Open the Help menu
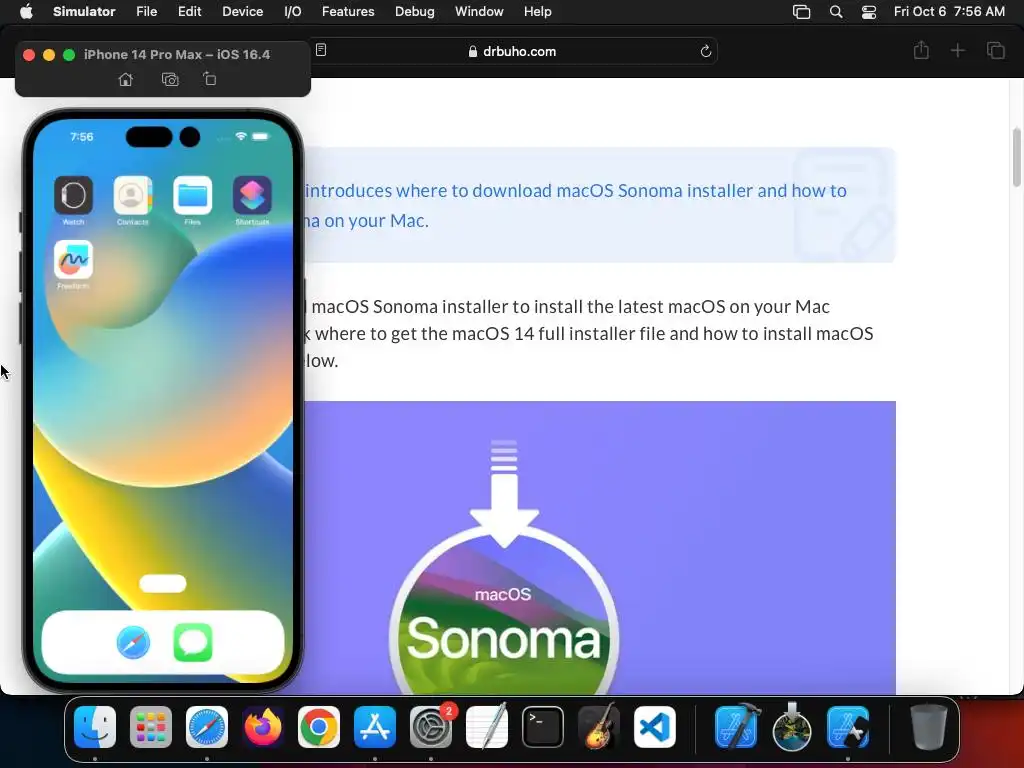This screenshot has height=768, width=1024. [537, 12]
